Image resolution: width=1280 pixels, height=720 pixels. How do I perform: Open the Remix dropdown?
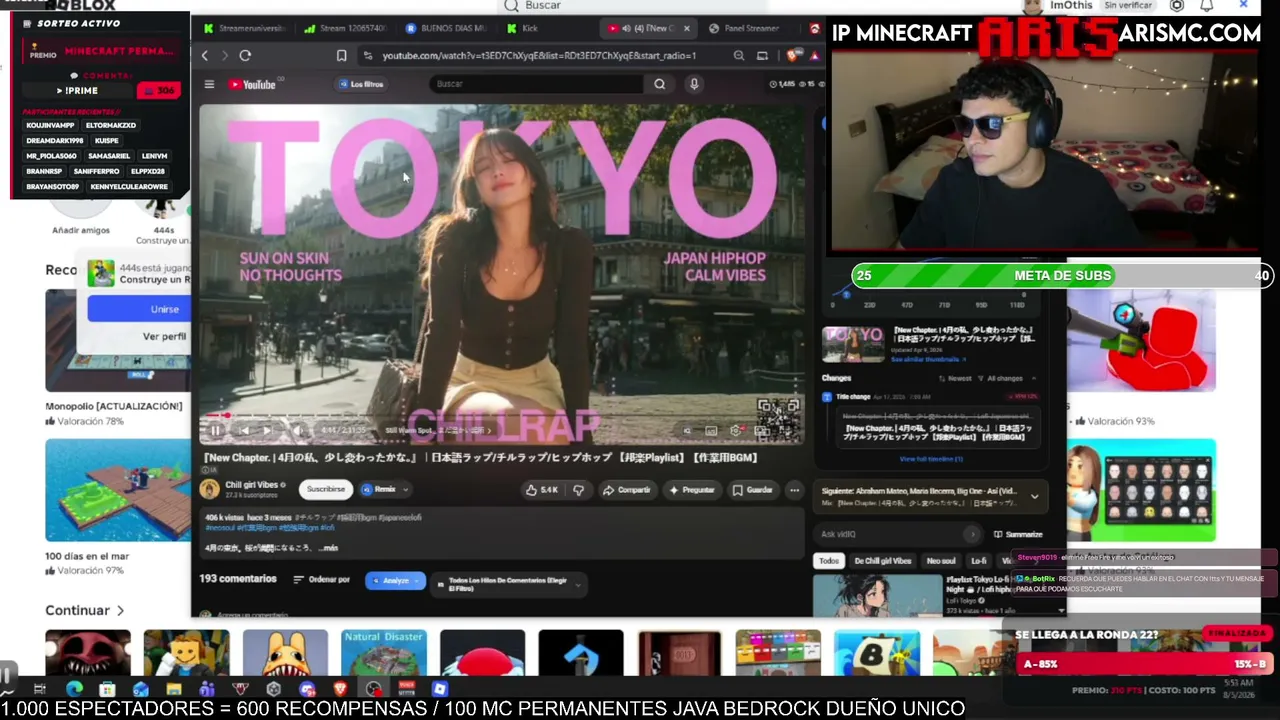pyautogui.click(x=384, y=490)
